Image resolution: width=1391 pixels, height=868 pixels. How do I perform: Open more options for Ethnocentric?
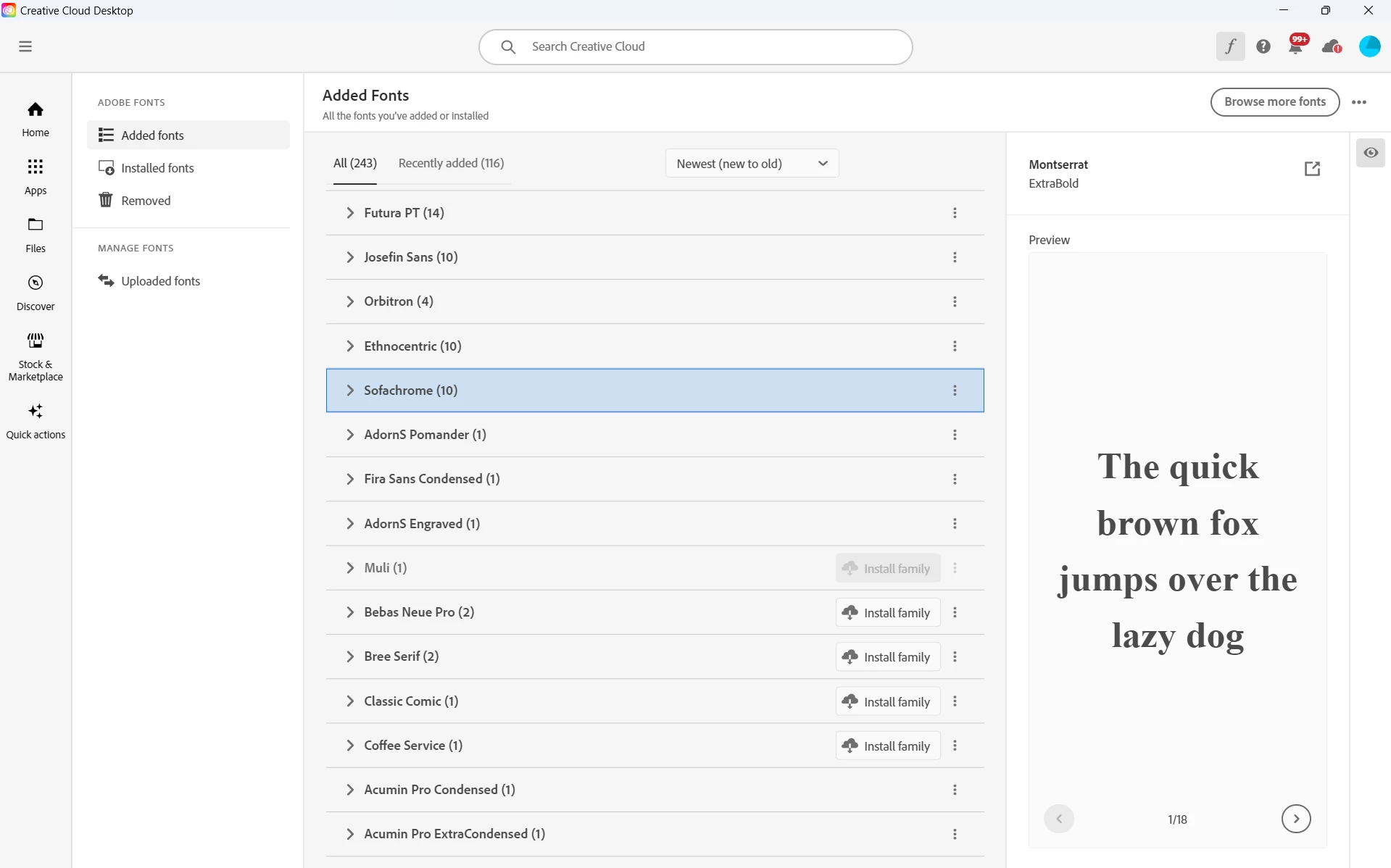tap(955, 346)
